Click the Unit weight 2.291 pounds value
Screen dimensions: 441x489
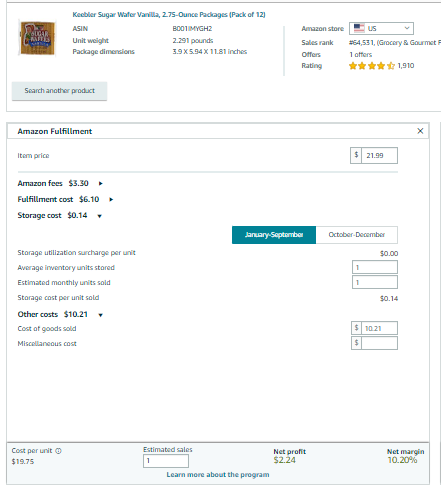[x=193, y=41]
